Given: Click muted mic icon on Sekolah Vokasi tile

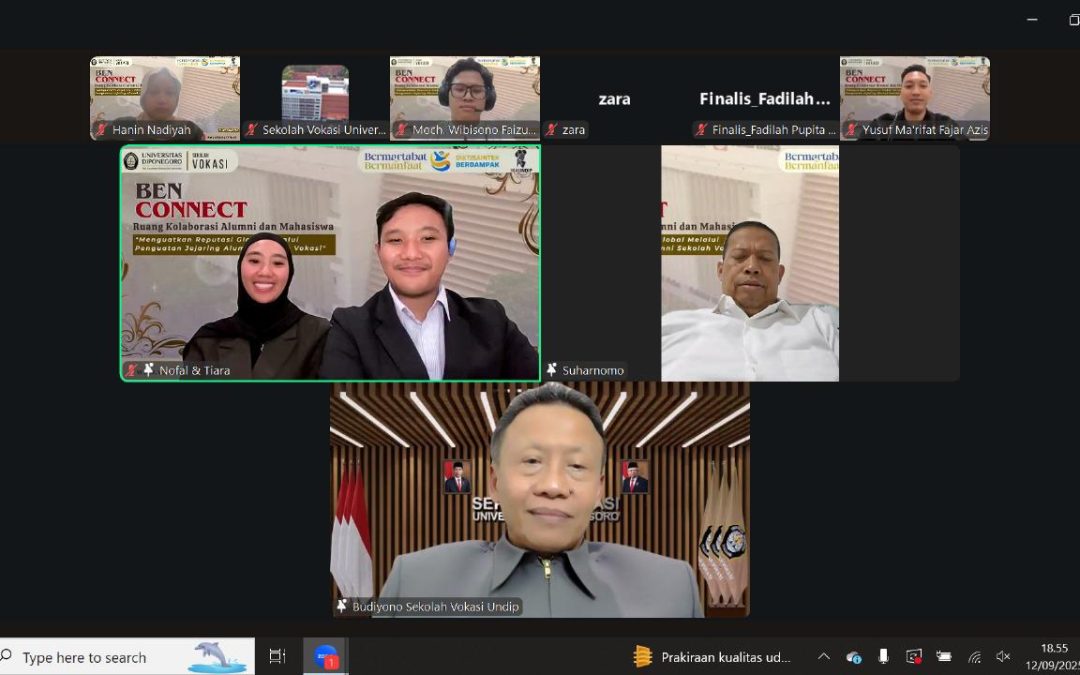Looking at the screenshot, I should tap(252, 129).
